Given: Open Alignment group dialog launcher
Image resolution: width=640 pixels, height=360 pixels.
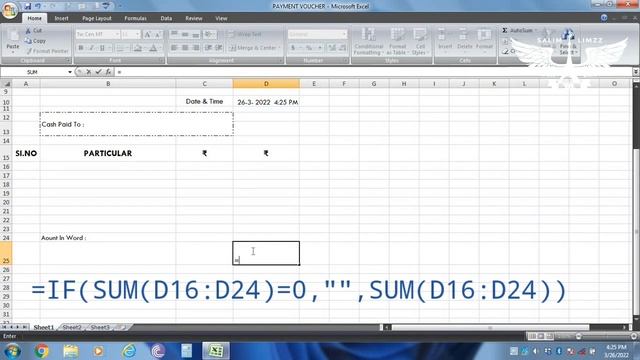Looking at the screenshot, I should click(x=281, y=60).
